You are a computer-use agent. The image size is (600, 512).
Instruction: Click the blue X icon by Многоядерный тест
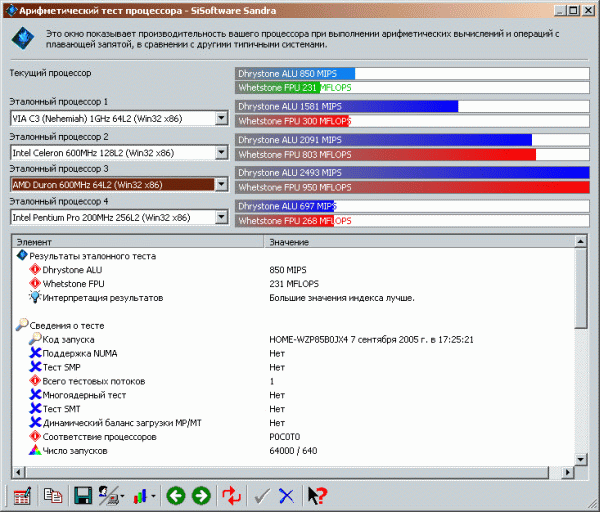tap(35, 395)
